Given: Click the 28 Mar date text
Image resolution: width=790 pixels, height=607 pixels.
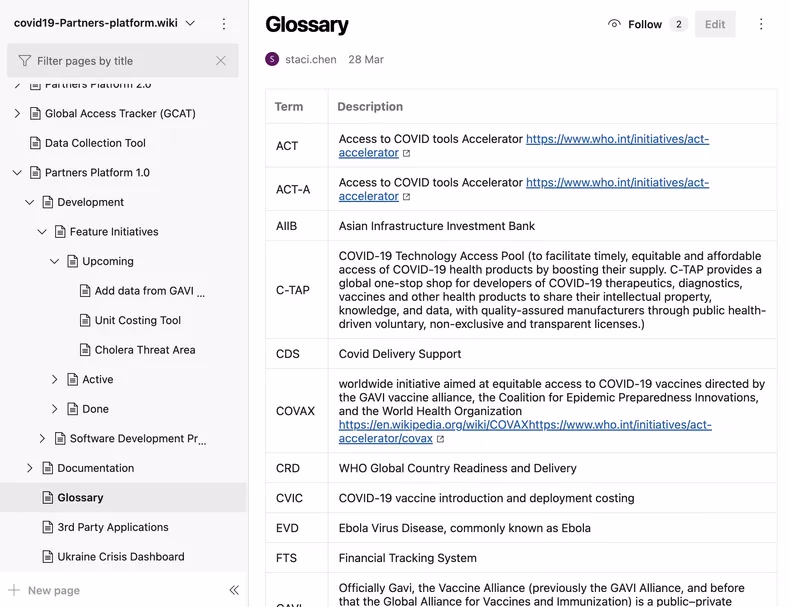Looking at the screenshot, I should coord(366,59).
